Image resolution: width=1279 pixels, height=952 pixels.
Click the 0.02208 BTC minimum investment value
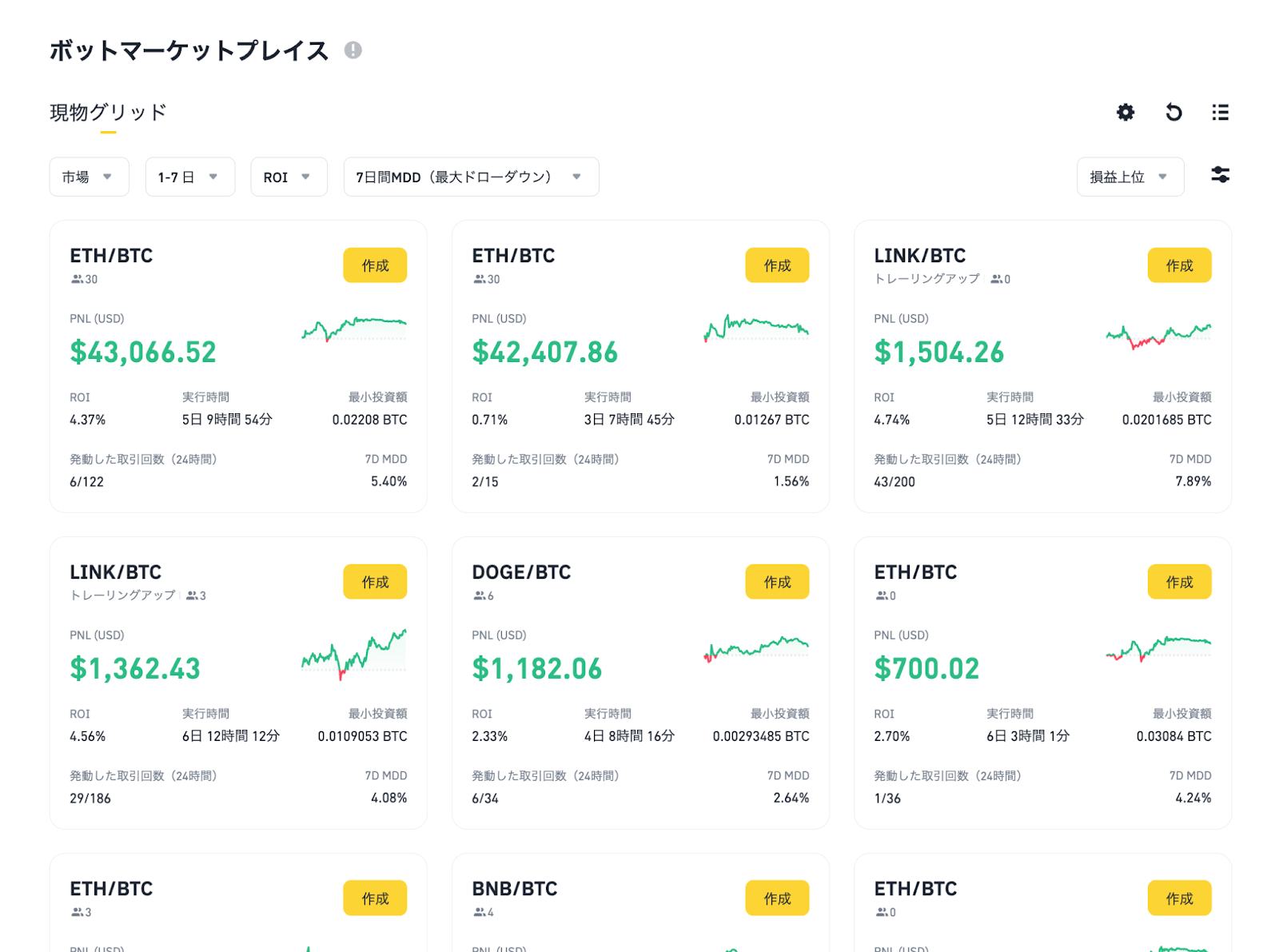point(369,420)
